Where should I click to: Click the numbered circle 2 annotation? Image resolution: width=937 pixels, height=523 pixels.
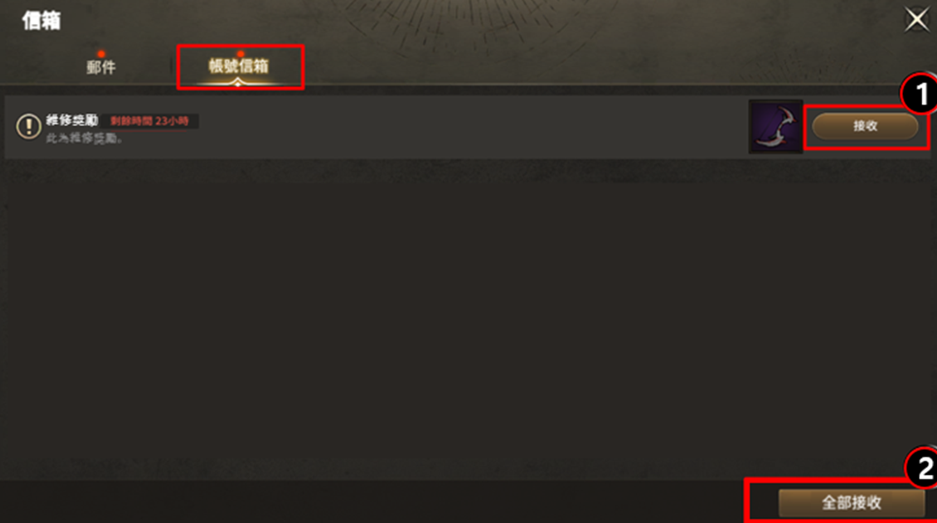922,468
